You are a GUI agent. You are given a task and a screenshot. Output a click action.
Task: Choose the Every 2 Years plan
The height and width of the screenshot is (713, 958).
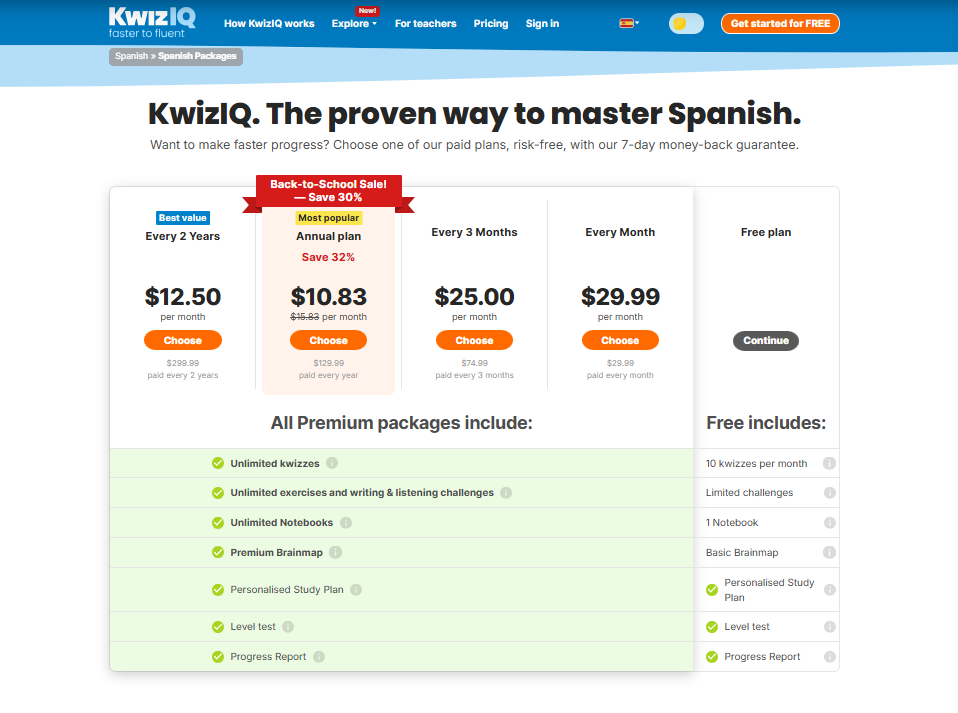pos(183,340)
